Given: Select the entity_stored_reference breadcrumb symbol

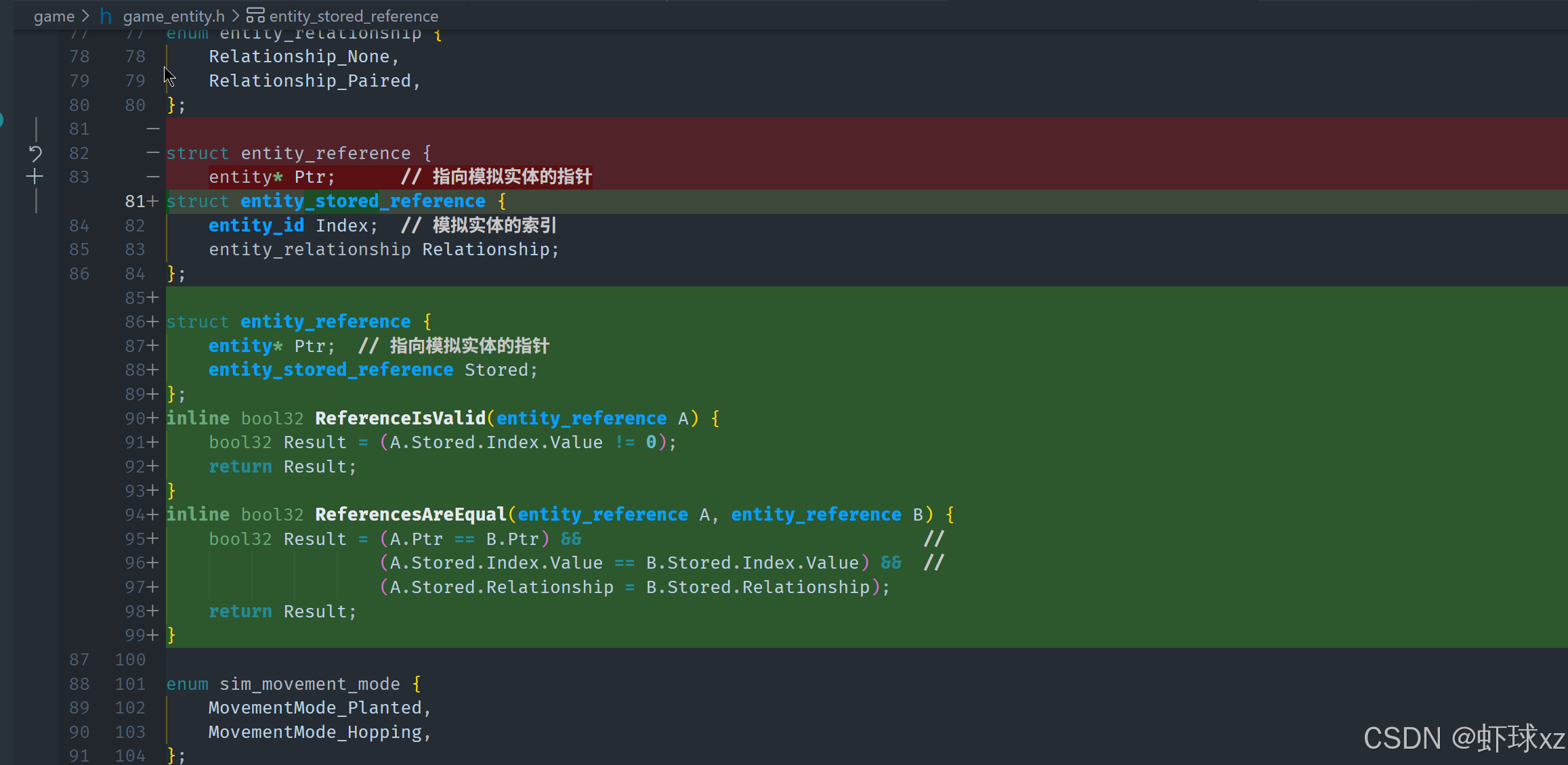Looking at the screenshot, I should coord(353,16).
